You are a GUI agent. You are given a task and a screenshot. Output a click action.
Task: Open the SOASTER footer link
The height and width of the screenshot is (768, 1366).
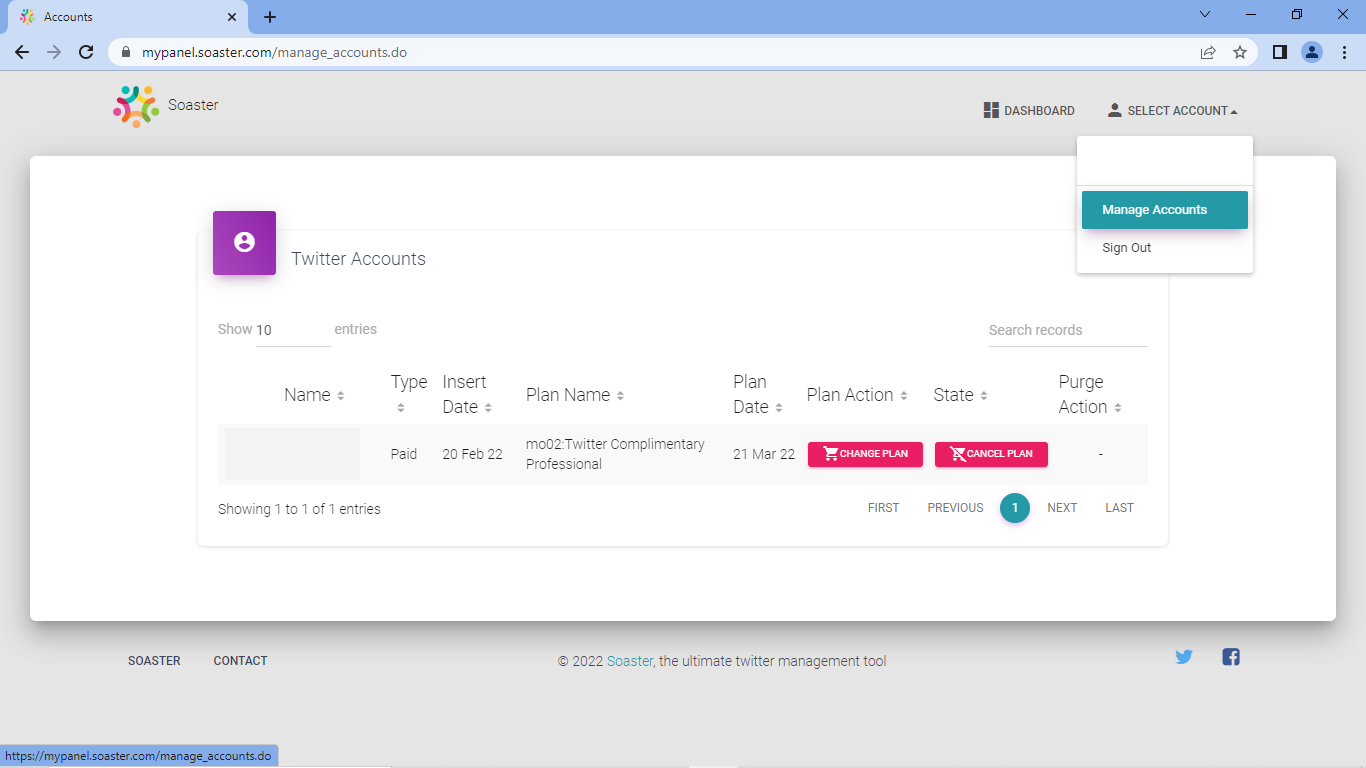click(x=154, y=661)
